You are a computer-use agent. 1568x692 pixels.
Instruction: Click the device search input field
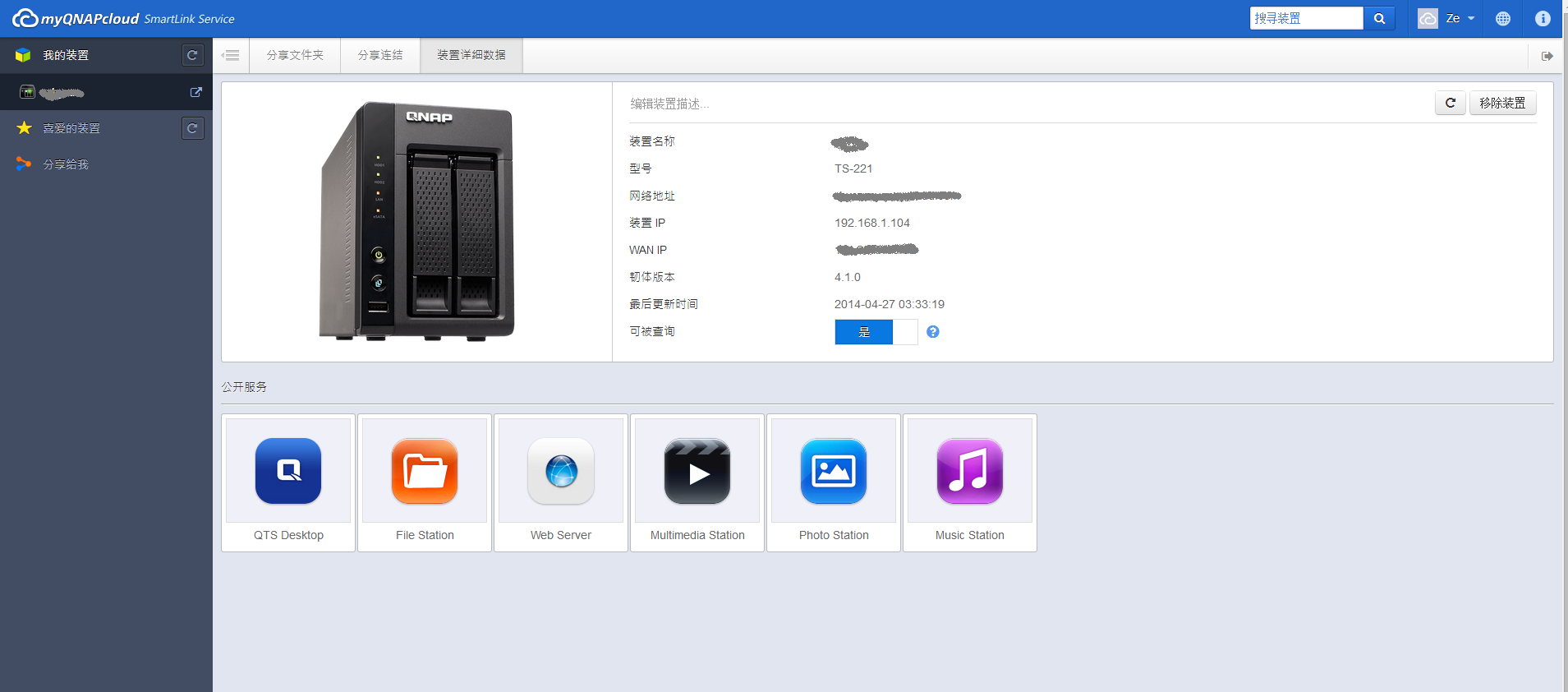pos(1306,18)
